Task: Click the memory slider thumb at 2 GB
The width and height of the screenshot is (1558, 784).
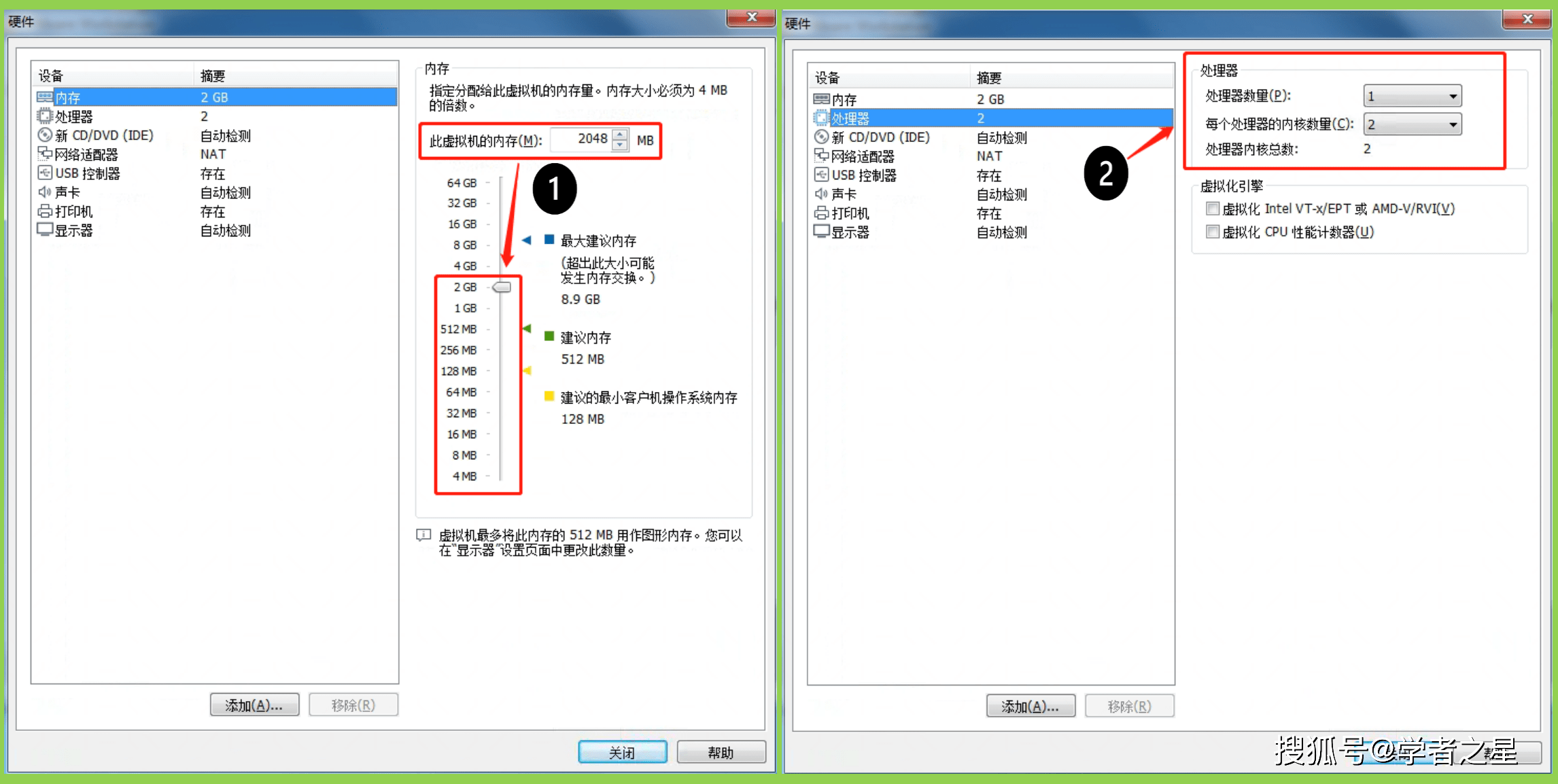Action: (502, 287)
